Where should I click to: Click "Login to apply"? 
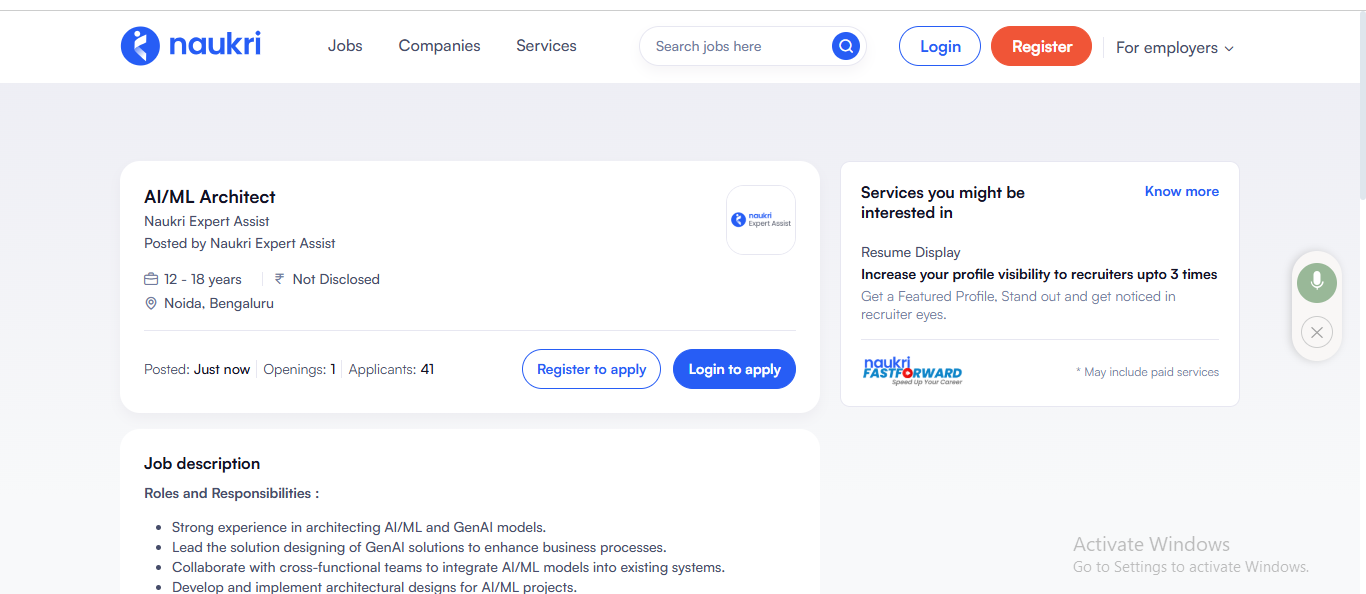734,368
